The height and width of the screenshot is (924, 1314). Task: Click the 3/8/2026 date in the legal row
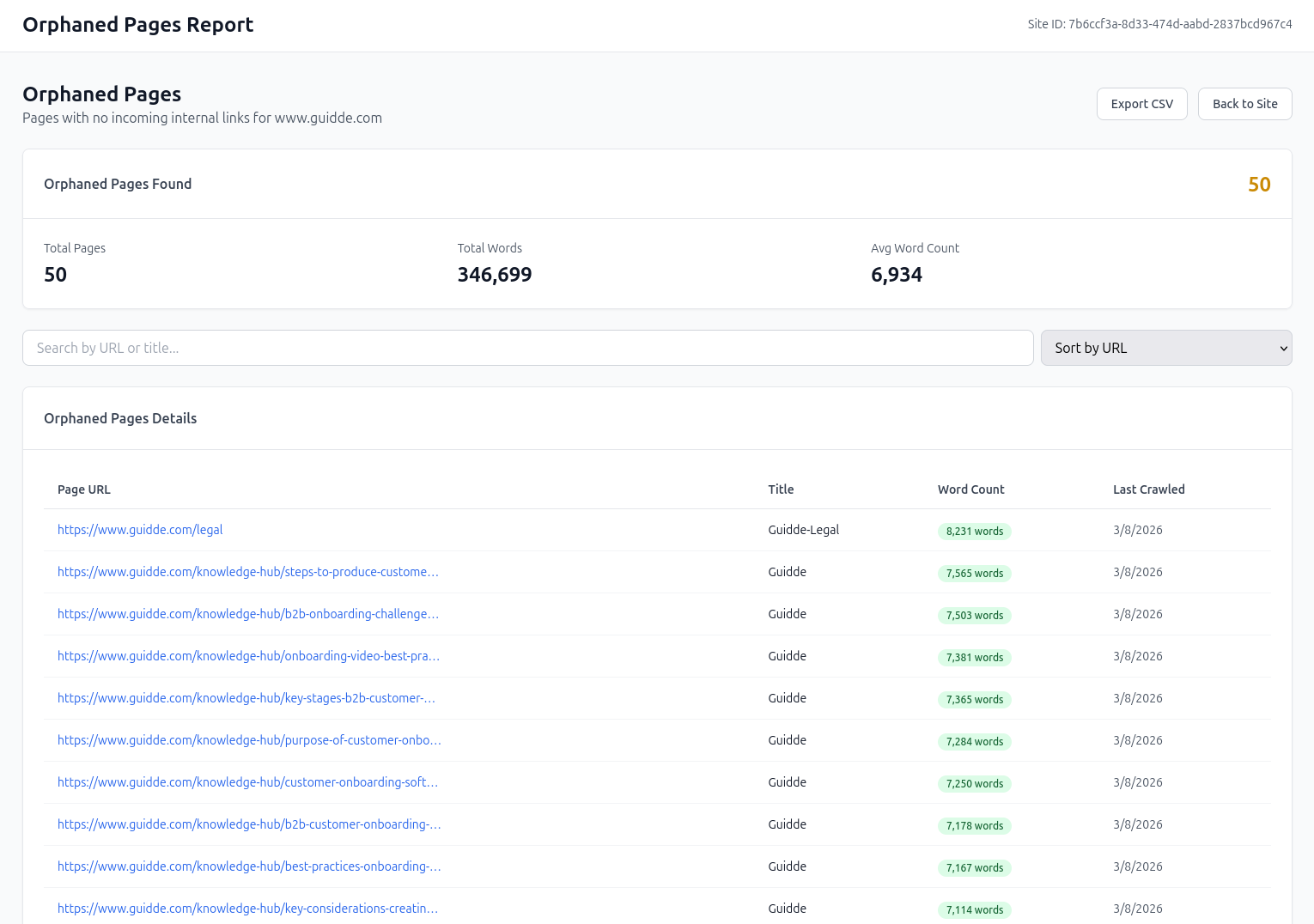[x=1138, y=530]
